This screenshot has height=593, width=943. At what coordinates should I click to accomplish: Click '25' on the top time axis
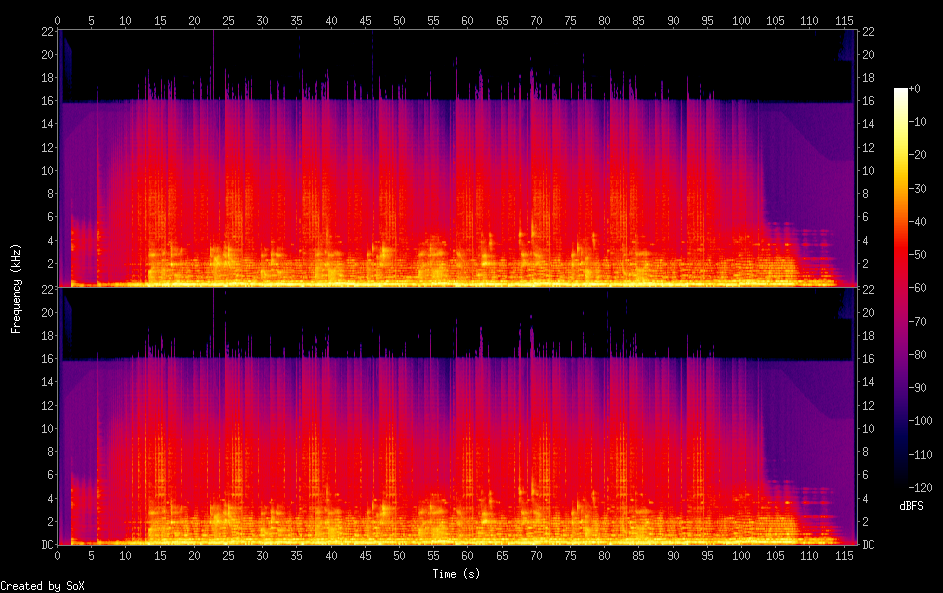click(229, 20)
